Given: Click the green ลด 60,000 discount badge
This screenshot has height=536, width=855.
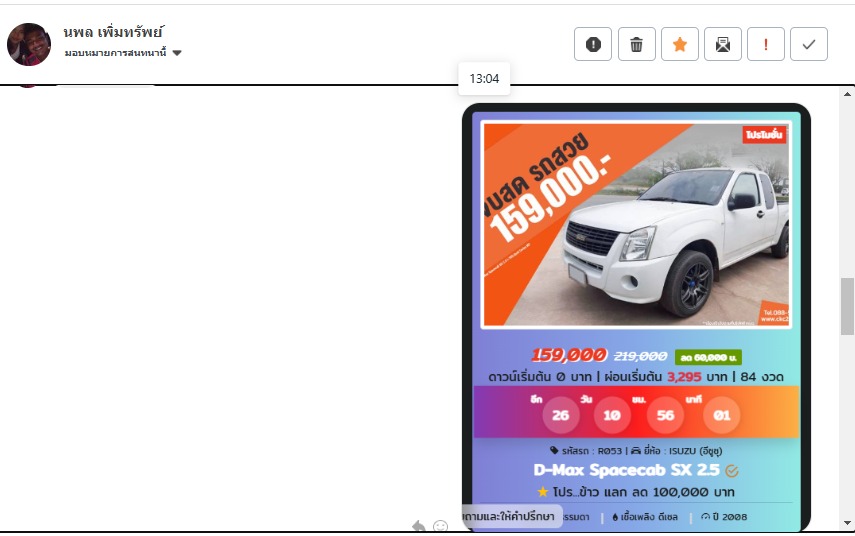Looking at the screenshot, I should point(708,357).
